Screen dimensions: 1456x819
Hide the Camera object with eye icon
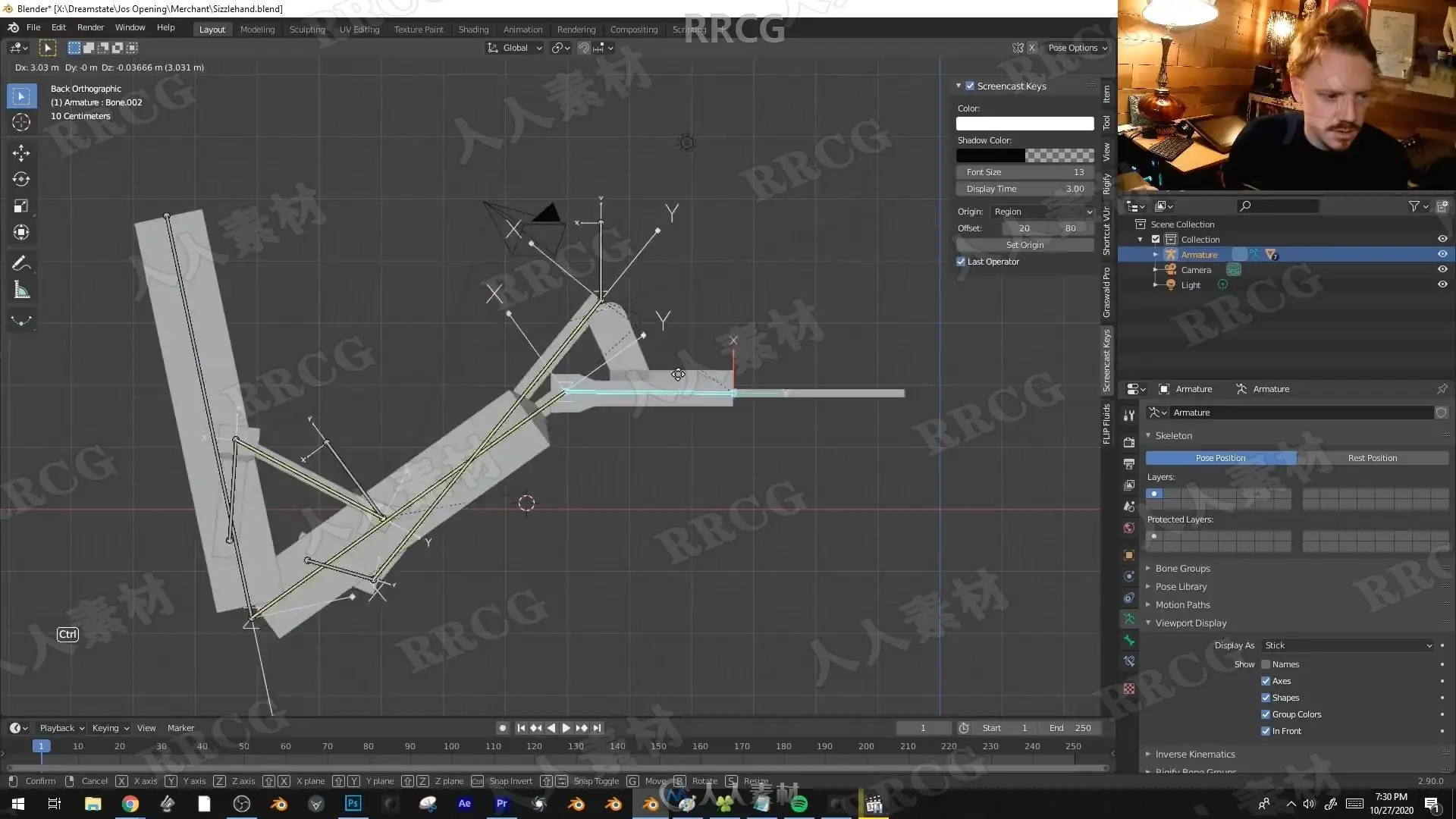1442,269
